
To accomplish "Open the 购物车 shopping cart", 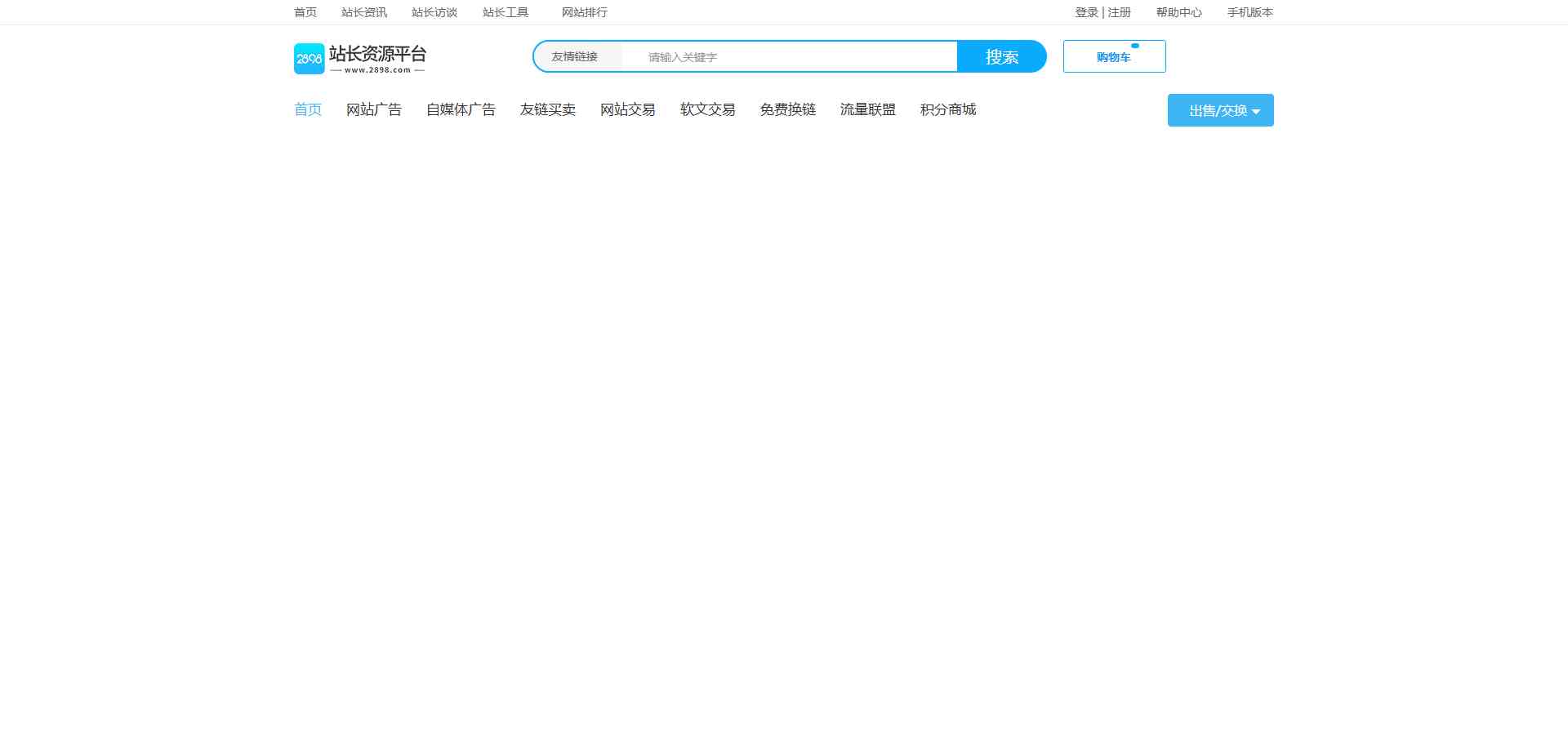I will pyautogui.click(x=1114, y=57).
